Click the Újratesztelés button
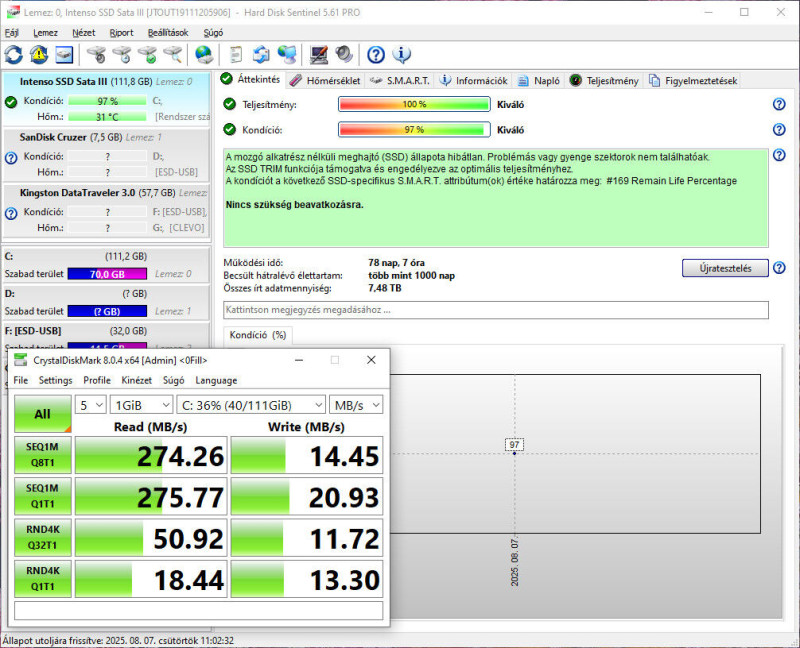 coord(725,268)
